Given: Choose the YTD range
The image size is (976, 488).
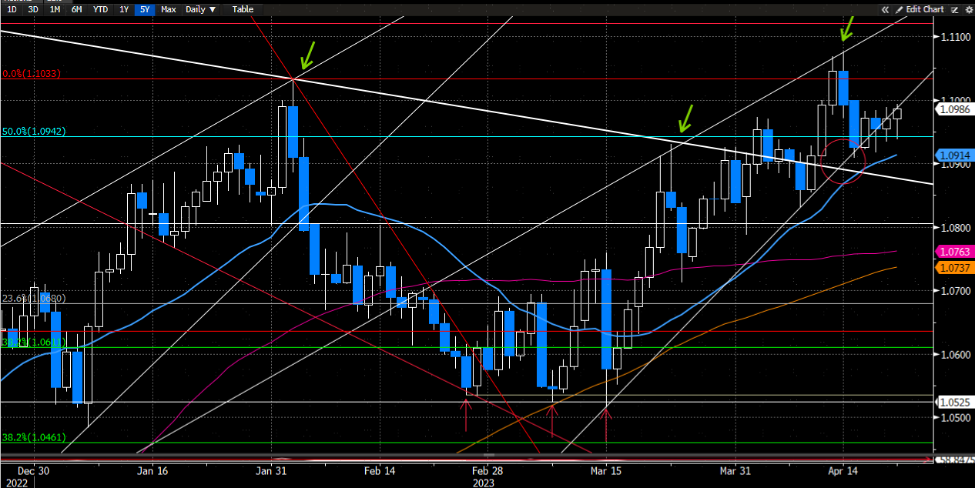Looking at the screenshot, I should click(x=99, y=9).
